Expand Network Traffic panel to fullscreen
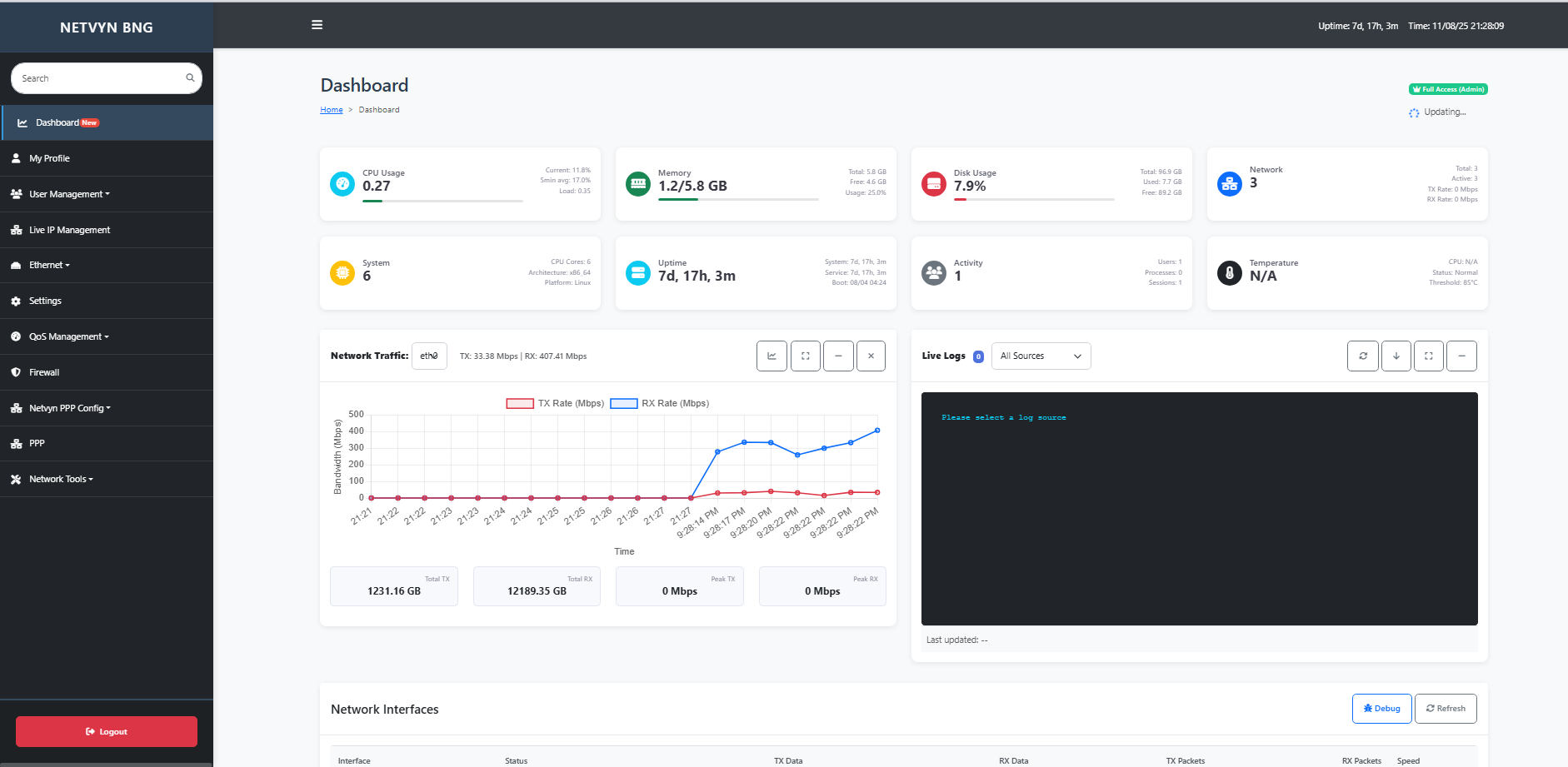 pyautogui.click(x=805, y=356)
